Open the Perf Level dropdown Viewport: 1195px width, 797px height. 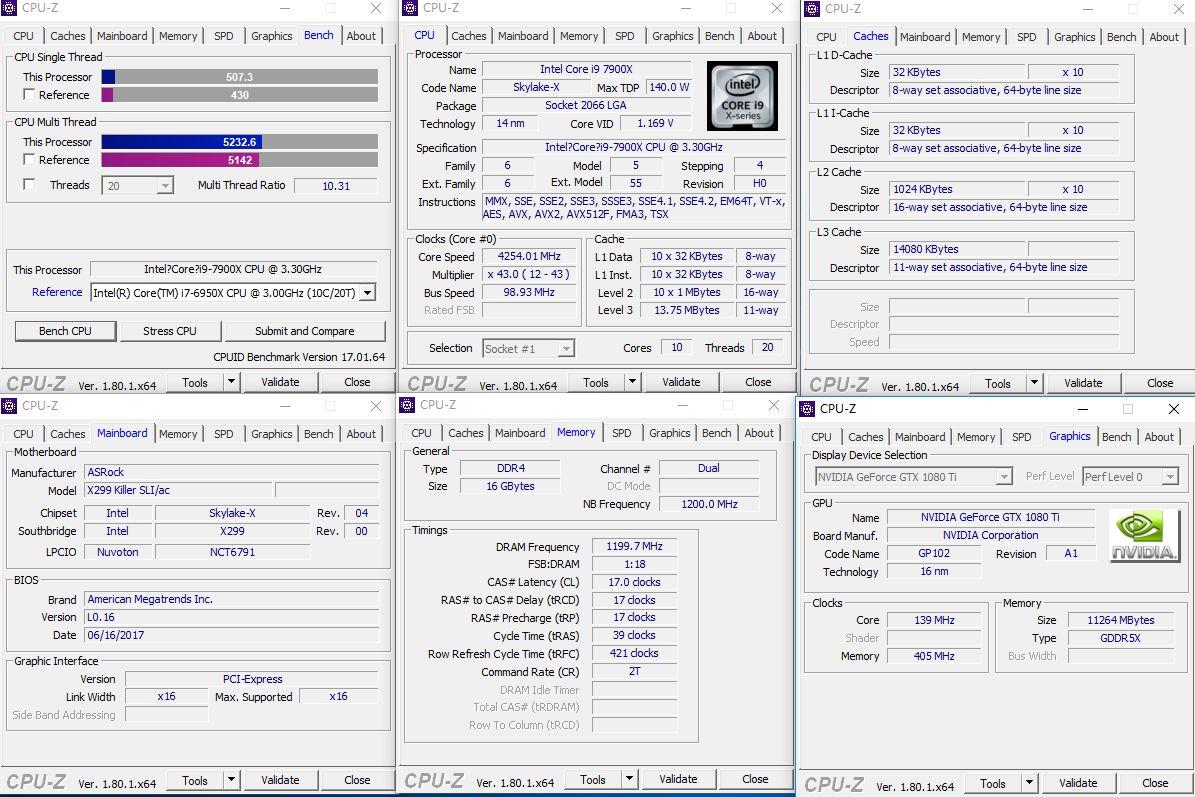pos(1171,477)
